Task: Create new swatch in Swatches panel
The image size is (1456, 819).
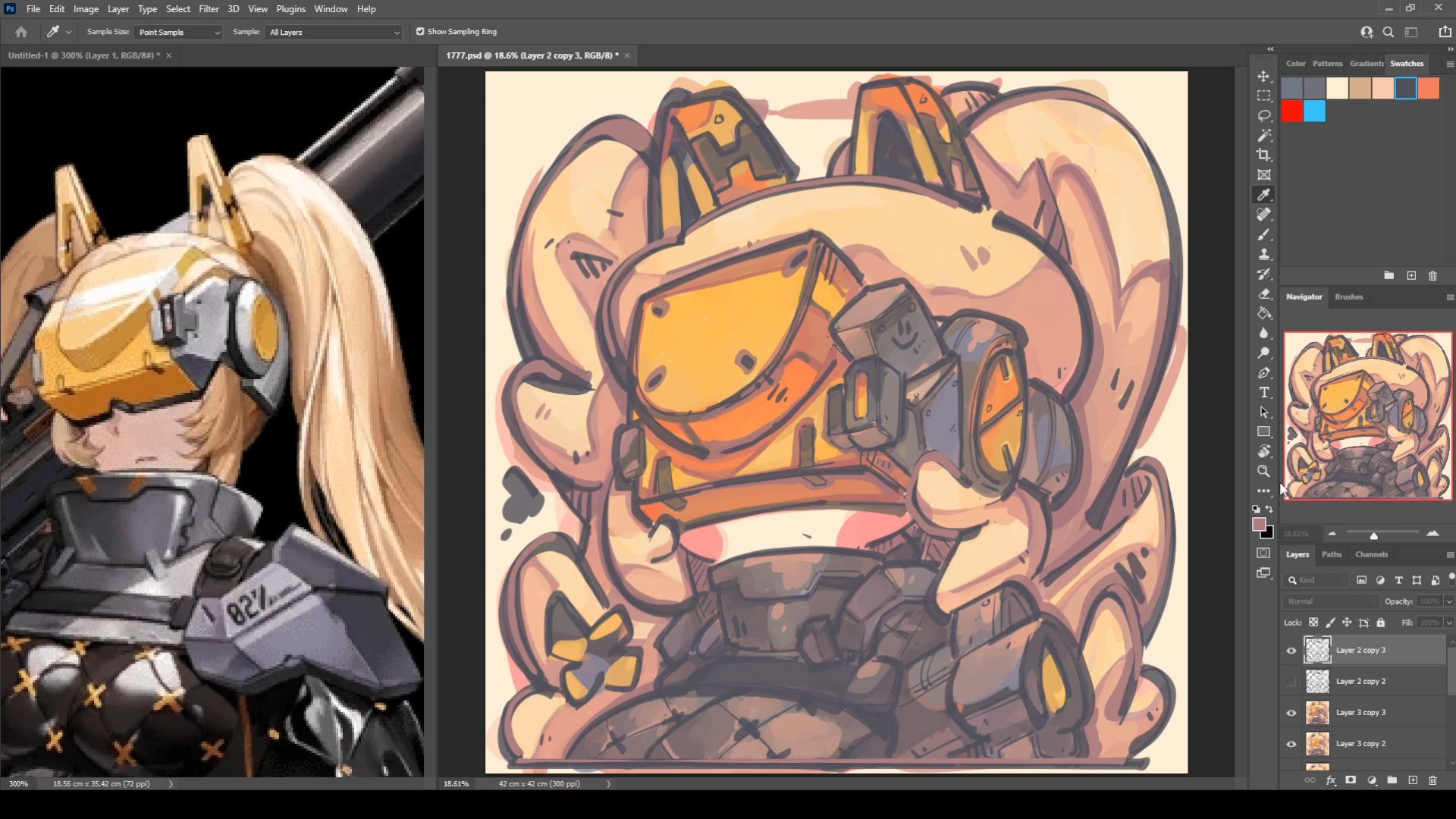Action: click(1411, 276)
